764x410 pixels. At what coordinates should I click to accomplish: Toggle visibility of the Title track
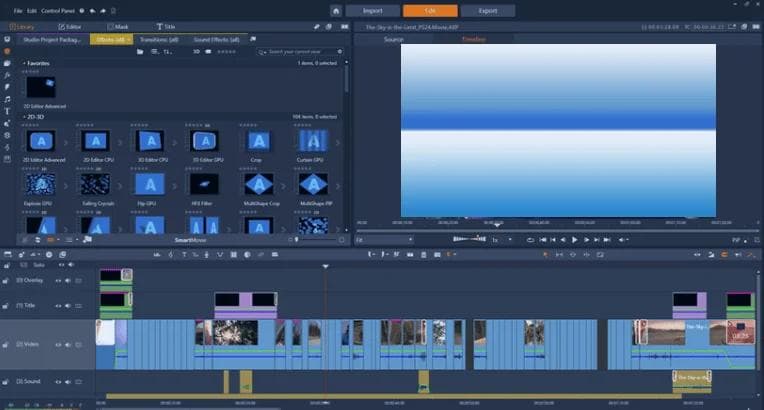[58, 306]
